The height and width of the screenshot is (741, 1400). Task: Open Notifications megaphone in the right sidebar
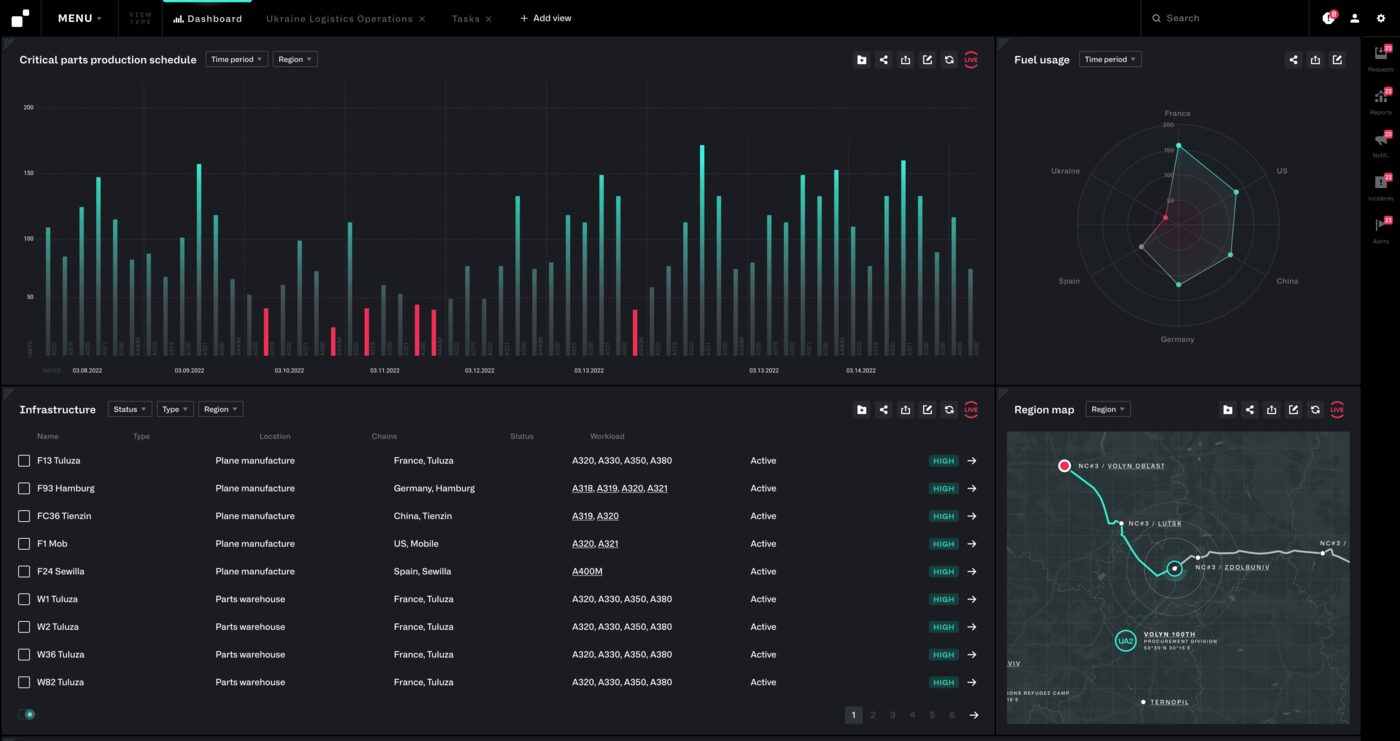coord(1381,144)
